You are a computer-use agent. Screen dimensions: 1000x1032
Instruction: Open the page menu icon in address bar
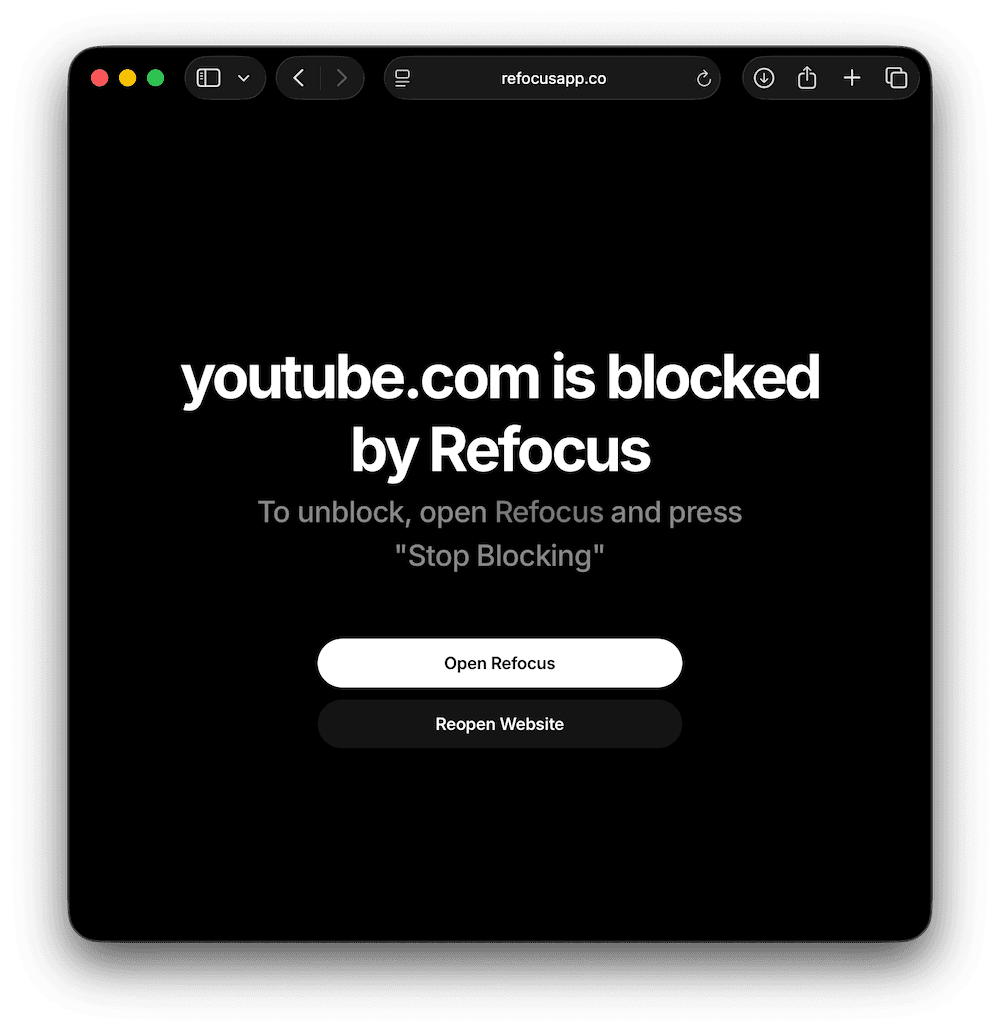402,78
